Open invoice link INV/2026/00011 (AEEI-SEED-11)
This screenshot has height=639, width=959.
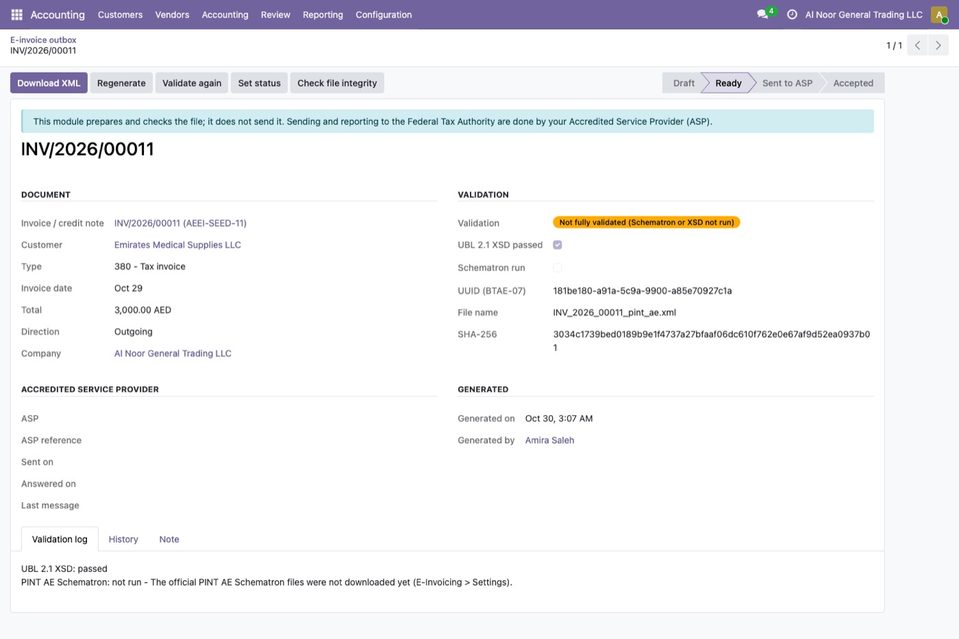pos(180,223)
